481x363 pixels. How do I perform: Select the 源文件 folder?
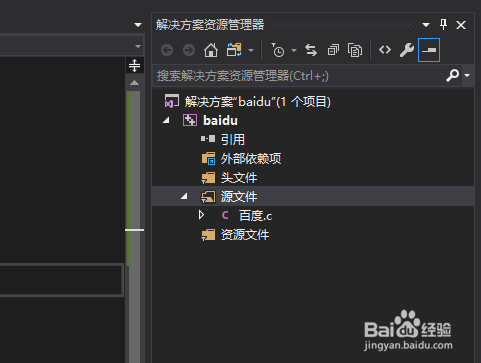239,197
